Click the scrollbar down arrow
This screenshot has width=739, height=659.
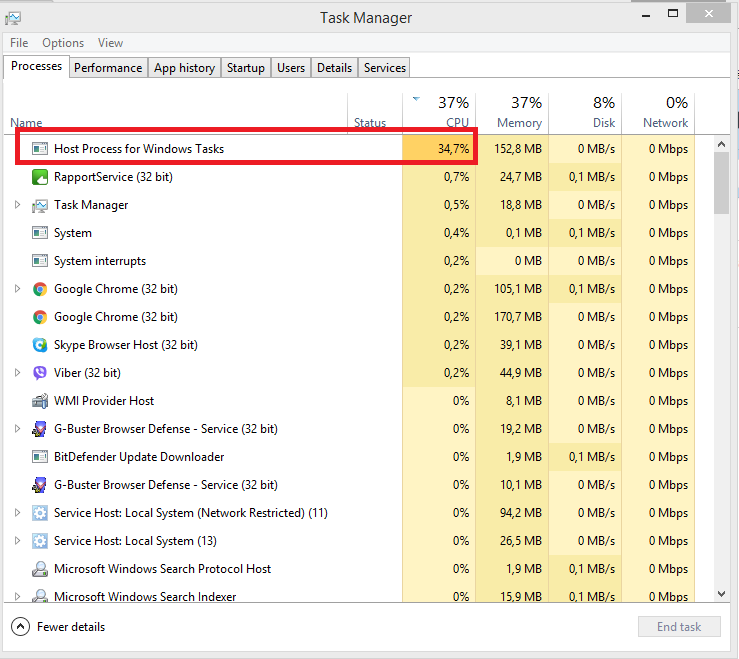721,593
